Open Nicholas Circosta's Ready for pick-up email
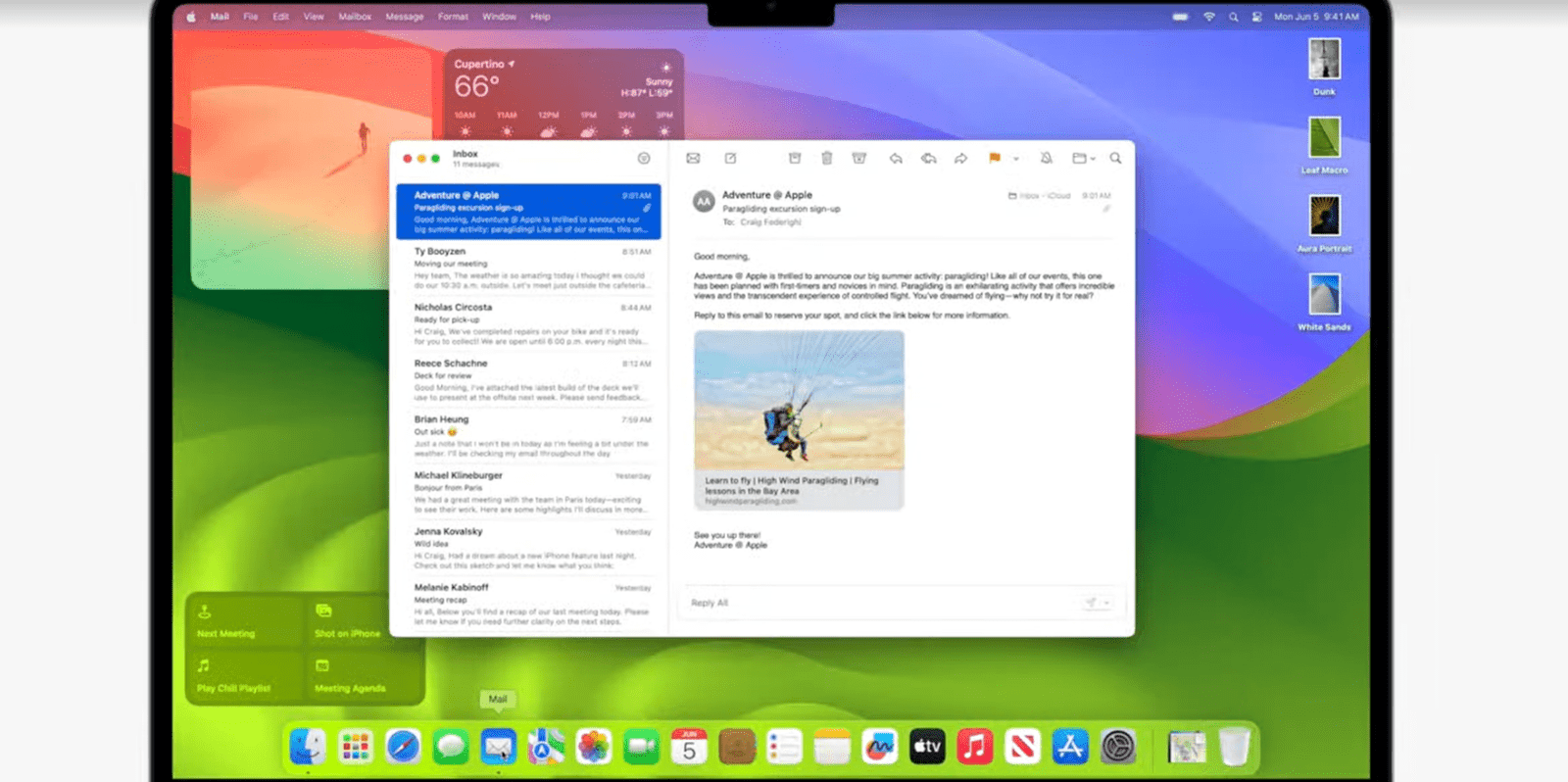 click(528, 323)
